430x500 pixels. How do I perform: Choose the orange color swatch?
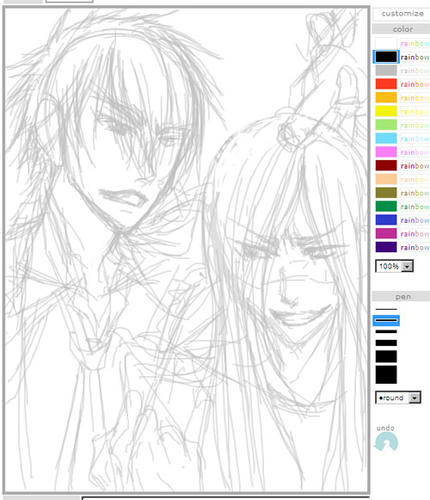386,98
